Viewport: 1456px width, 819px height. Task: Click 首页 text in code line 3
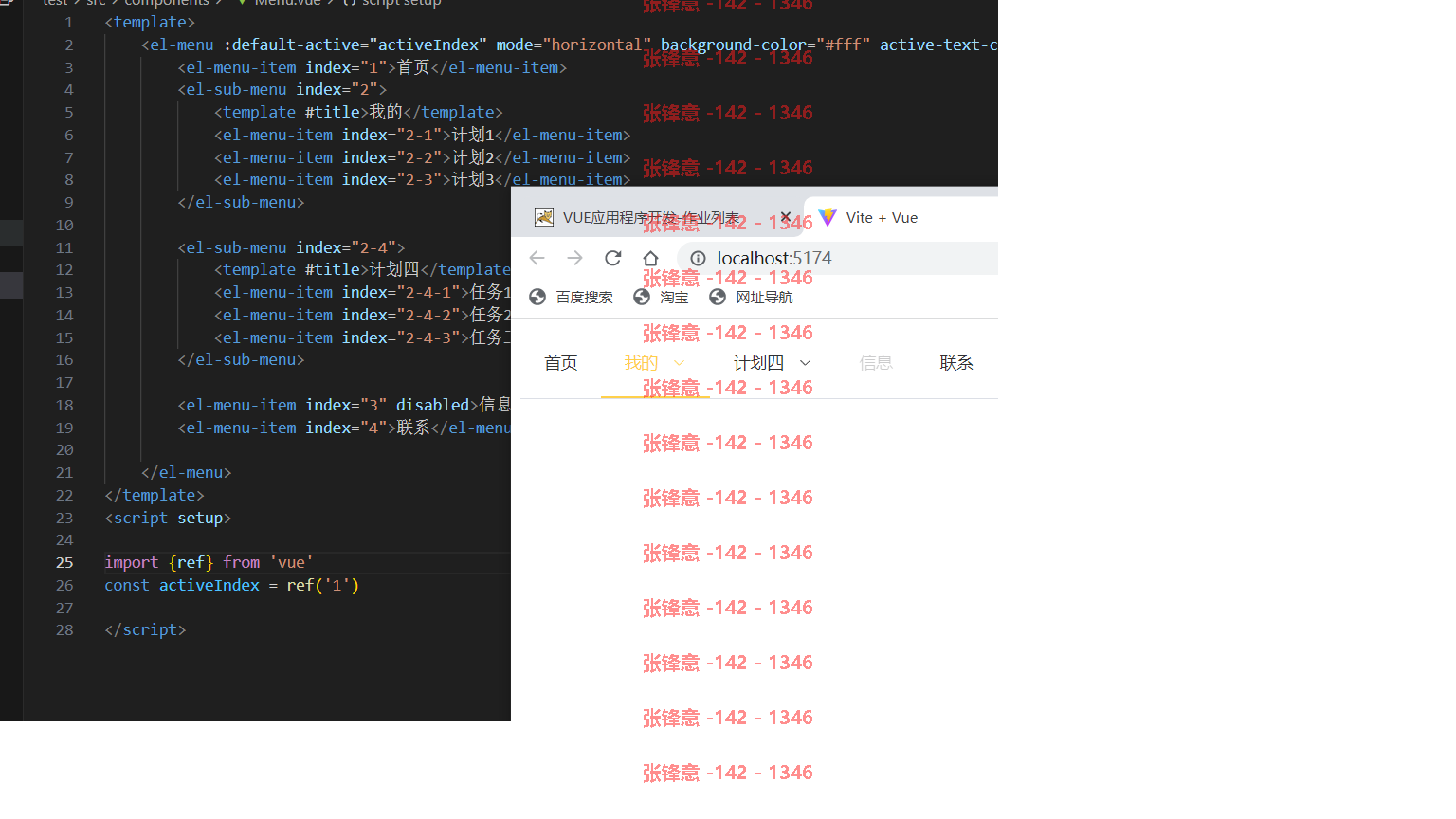413,68
